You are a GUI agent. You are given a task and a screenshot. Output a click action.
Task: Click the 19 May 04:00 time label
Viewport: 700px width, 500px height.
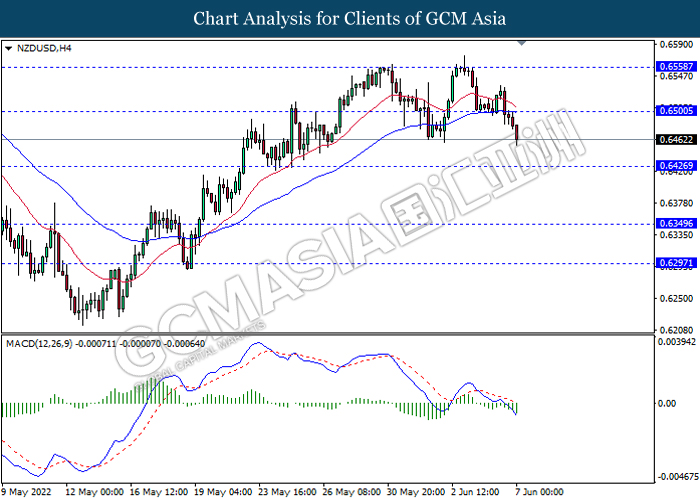(x=223, y=492)
